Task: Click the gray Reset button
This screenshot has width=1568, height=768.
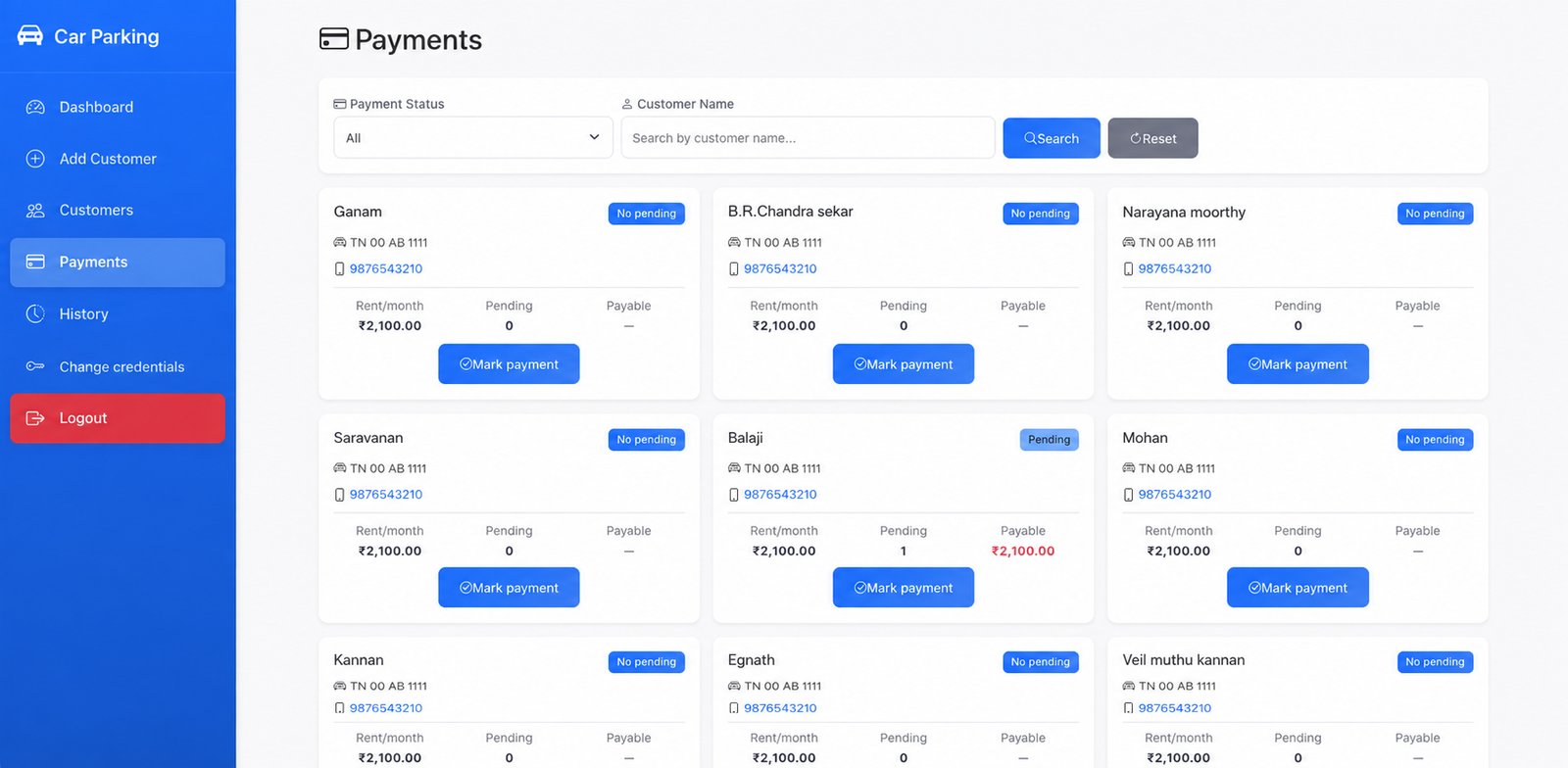Action: [x=1152, y=138]
